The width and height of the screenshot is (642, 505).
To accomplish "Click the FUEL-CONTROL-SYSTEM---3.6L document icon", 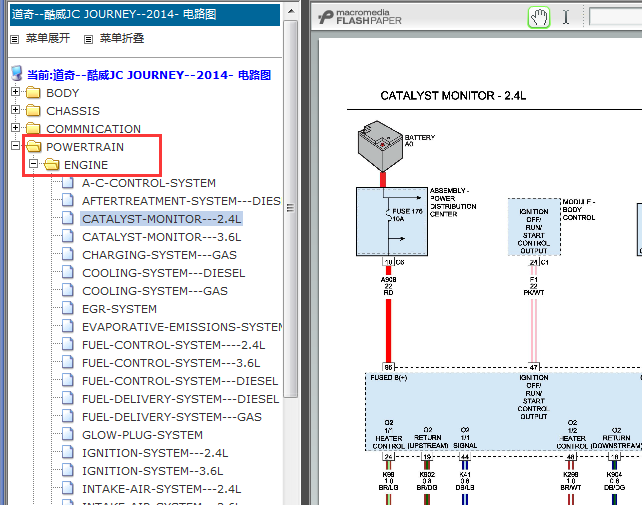I will (68, 362).
